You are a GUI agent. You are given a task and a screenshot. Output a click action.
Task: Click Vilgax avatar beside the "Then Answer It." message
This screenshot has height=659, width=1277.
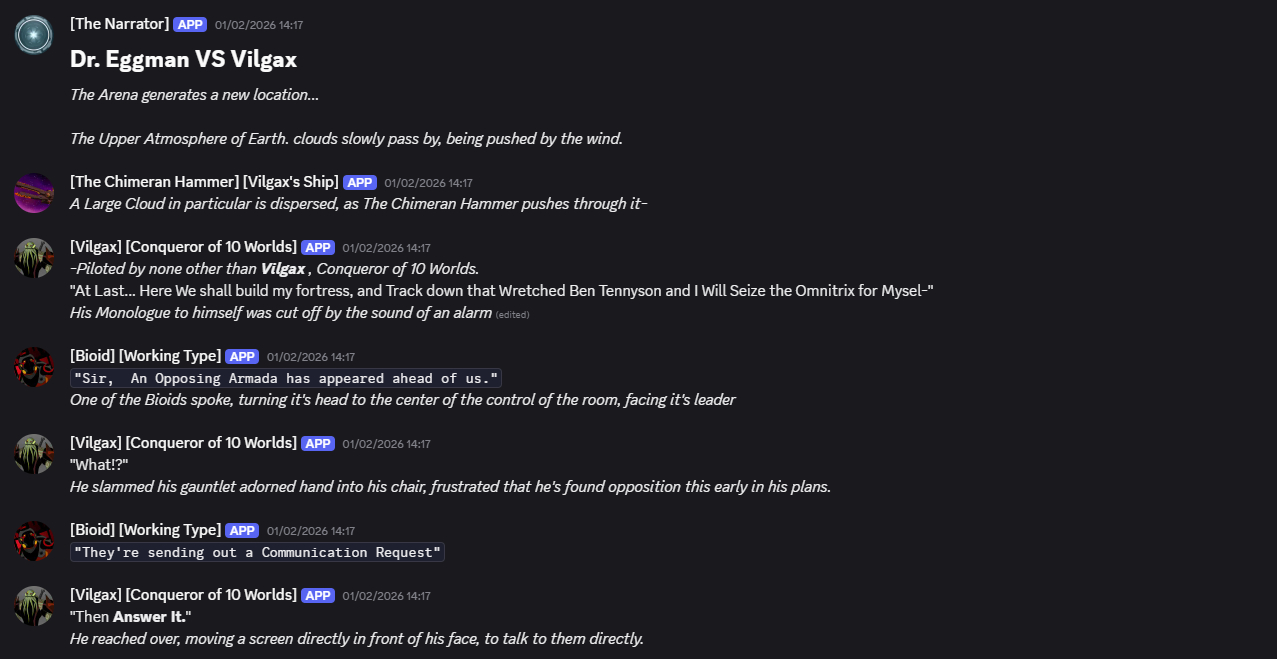34,606
